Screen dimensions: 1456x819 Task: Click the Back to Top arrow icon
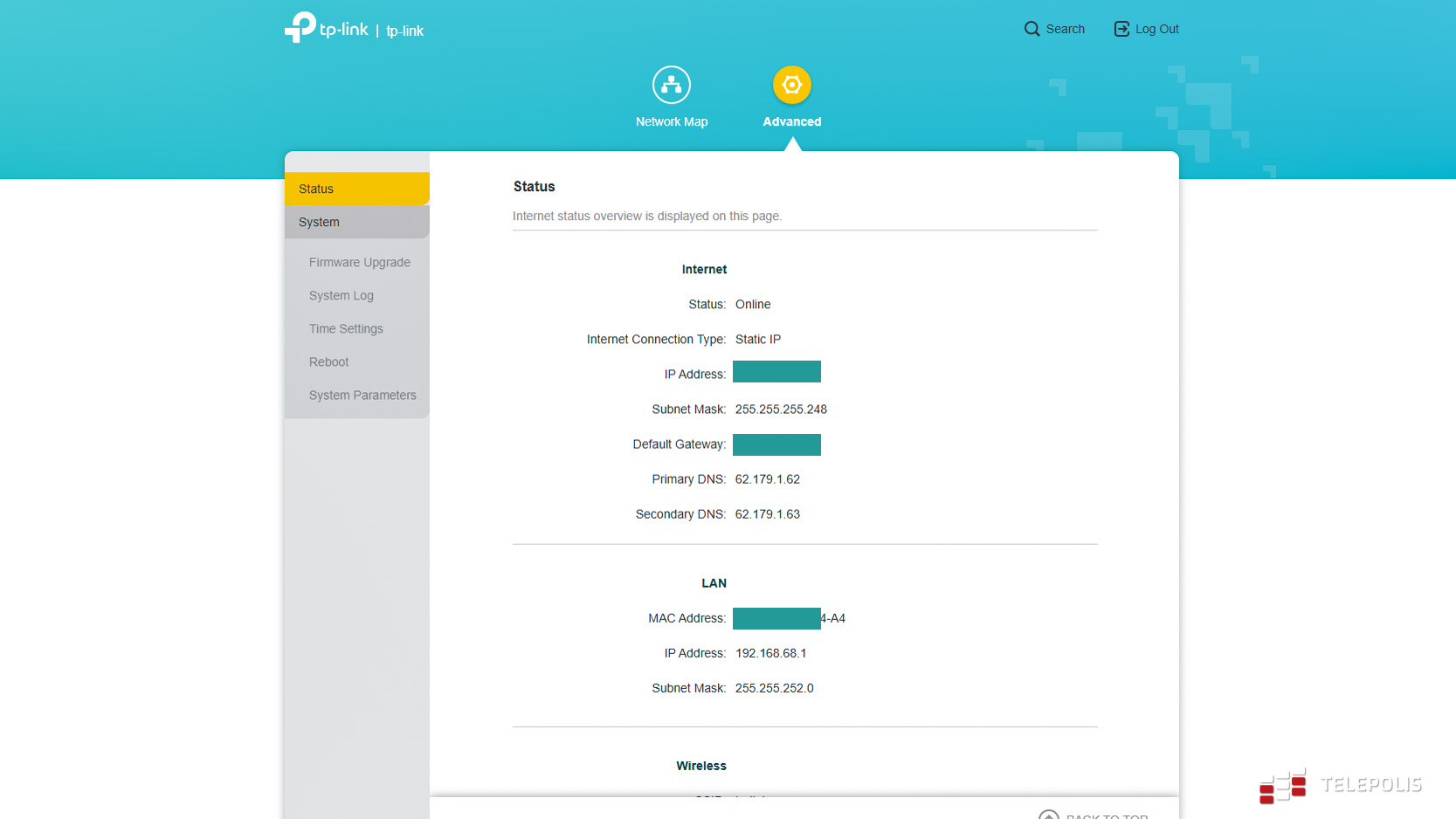coord(1048,816)
